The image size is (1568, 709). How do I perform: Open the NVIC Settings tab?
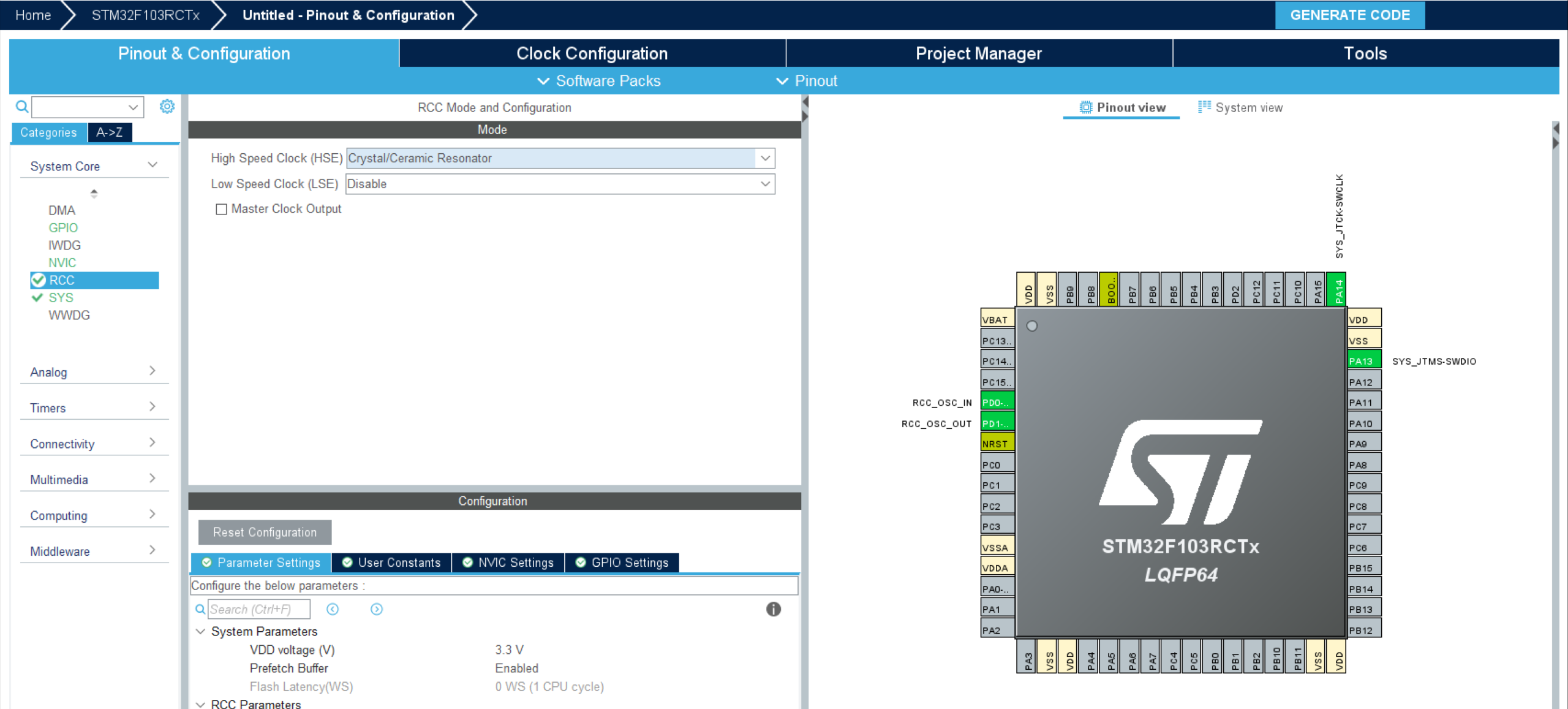508,563
